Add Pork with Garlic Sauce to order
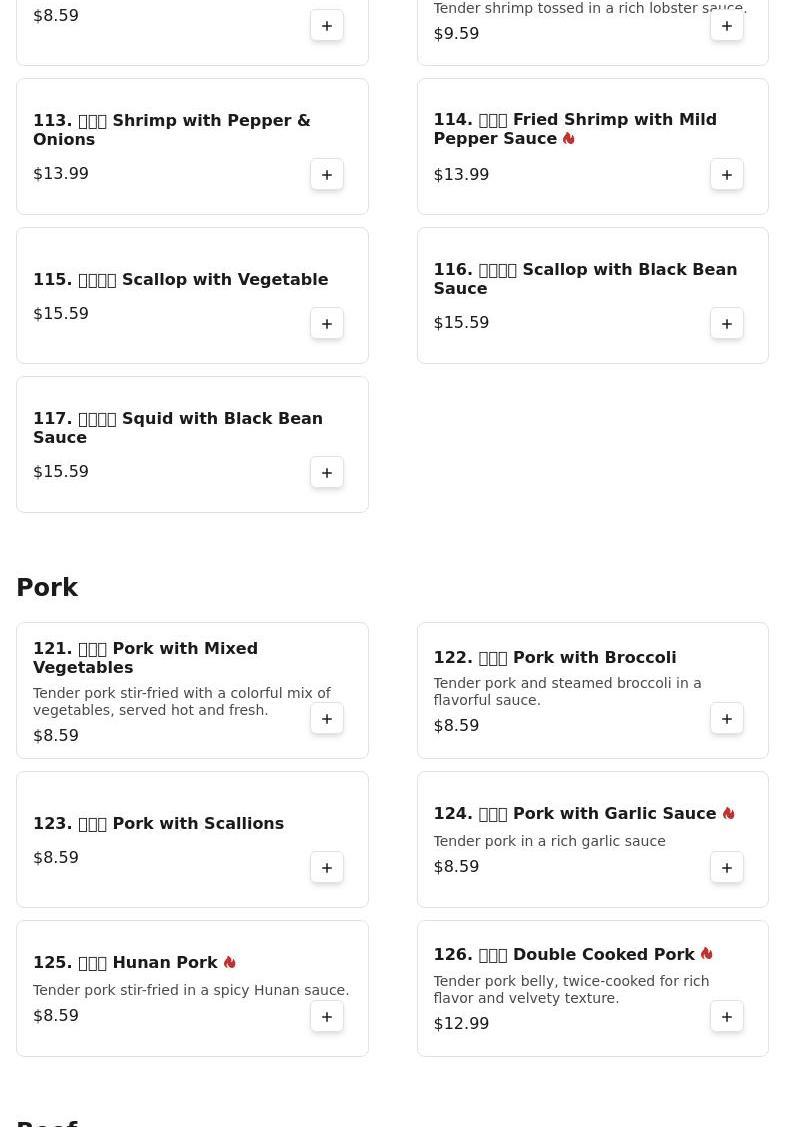785x1127 pixels. click(727, 868)
